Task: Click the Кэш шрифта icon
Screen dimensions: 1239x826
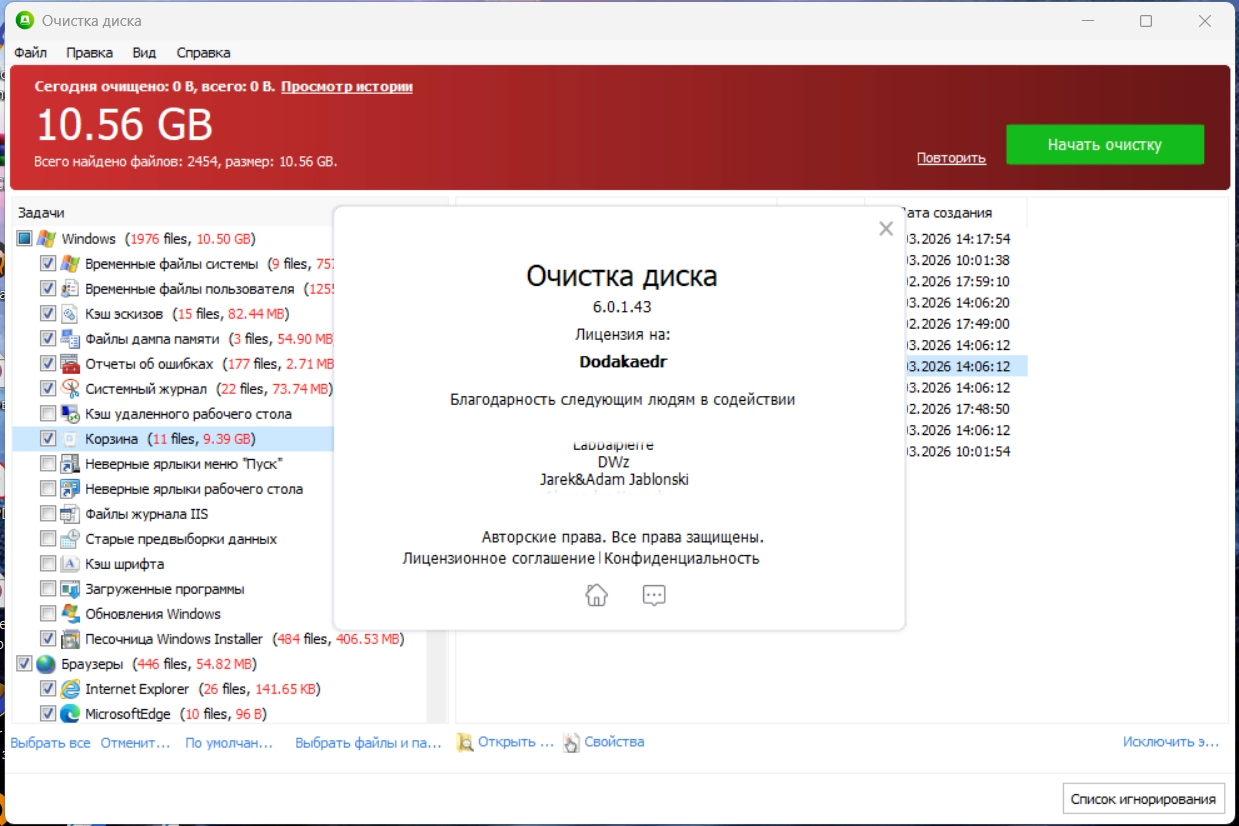Action: click(70, 564)
